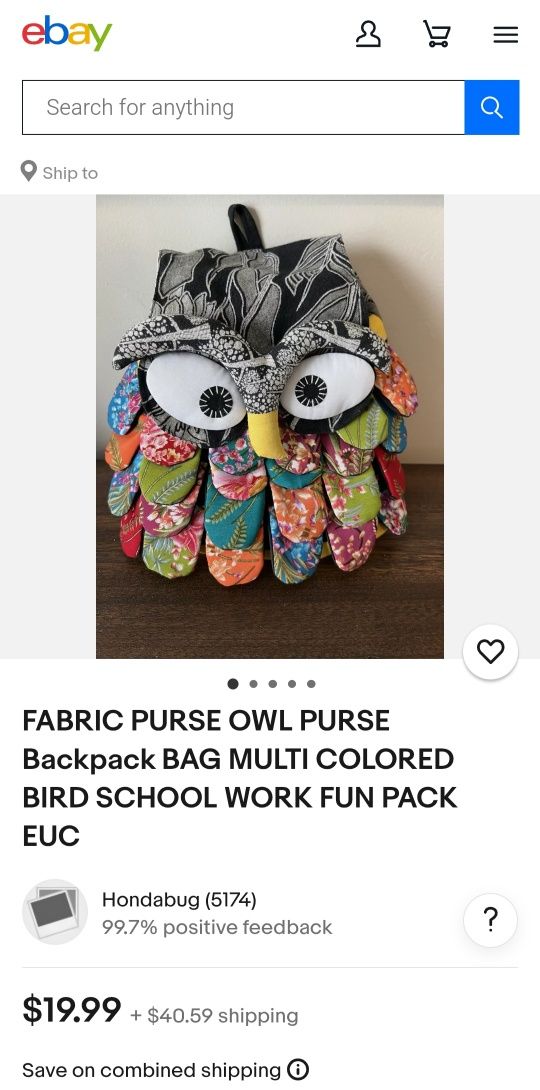540x1090 pixels.
Task: Click the Ship to location pin
Action: point(28,171)
